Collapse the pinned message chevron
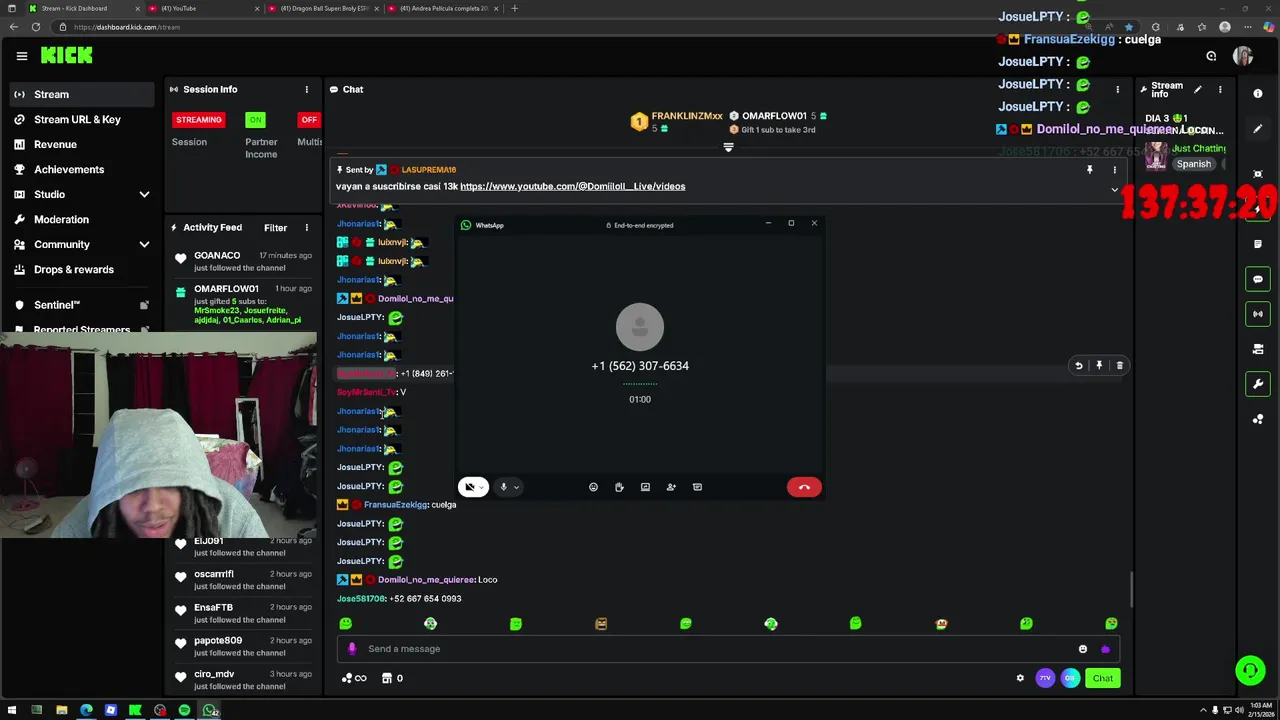The image size is (1280, 720). coord(1115,189)
